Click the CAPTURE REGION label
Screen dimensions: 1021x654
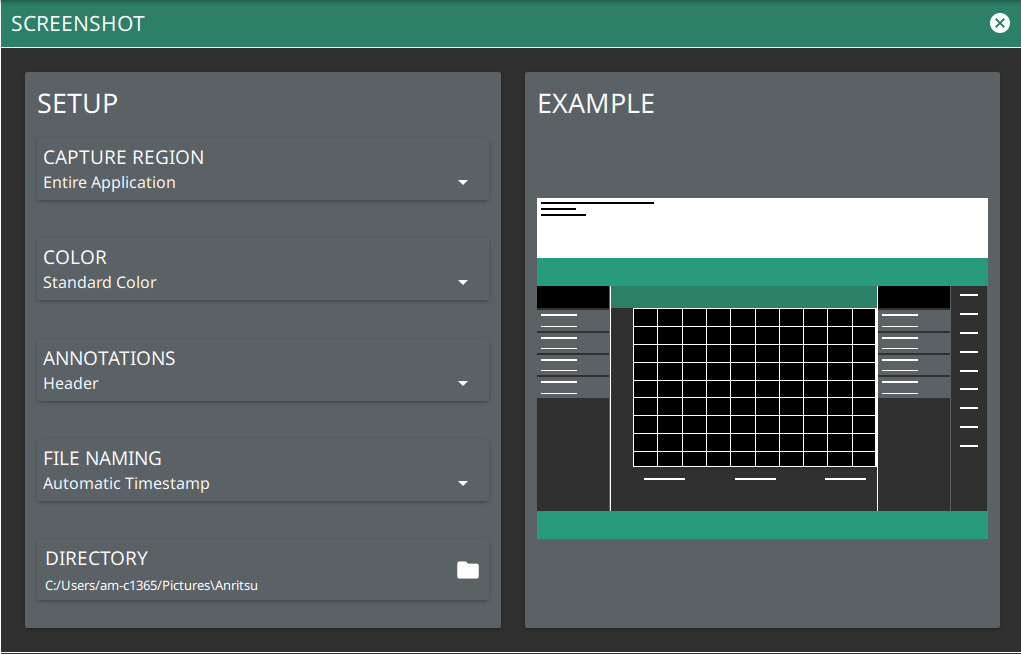pyautogui.click(x=123, y=158)
